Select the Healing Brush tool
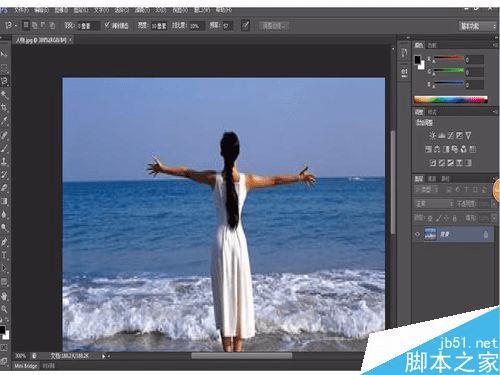 (4, 135)
